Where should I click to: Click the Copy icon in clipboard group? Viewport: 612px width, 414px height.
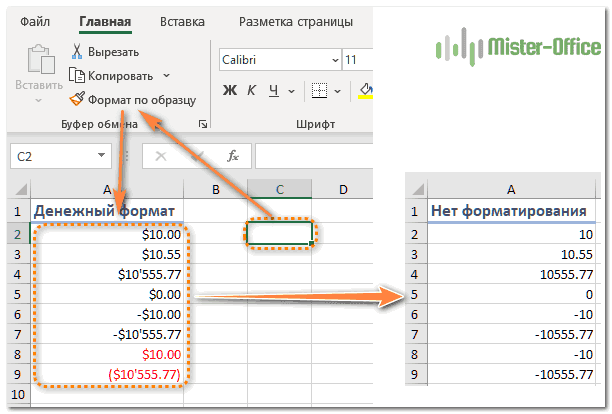point(77,75)
